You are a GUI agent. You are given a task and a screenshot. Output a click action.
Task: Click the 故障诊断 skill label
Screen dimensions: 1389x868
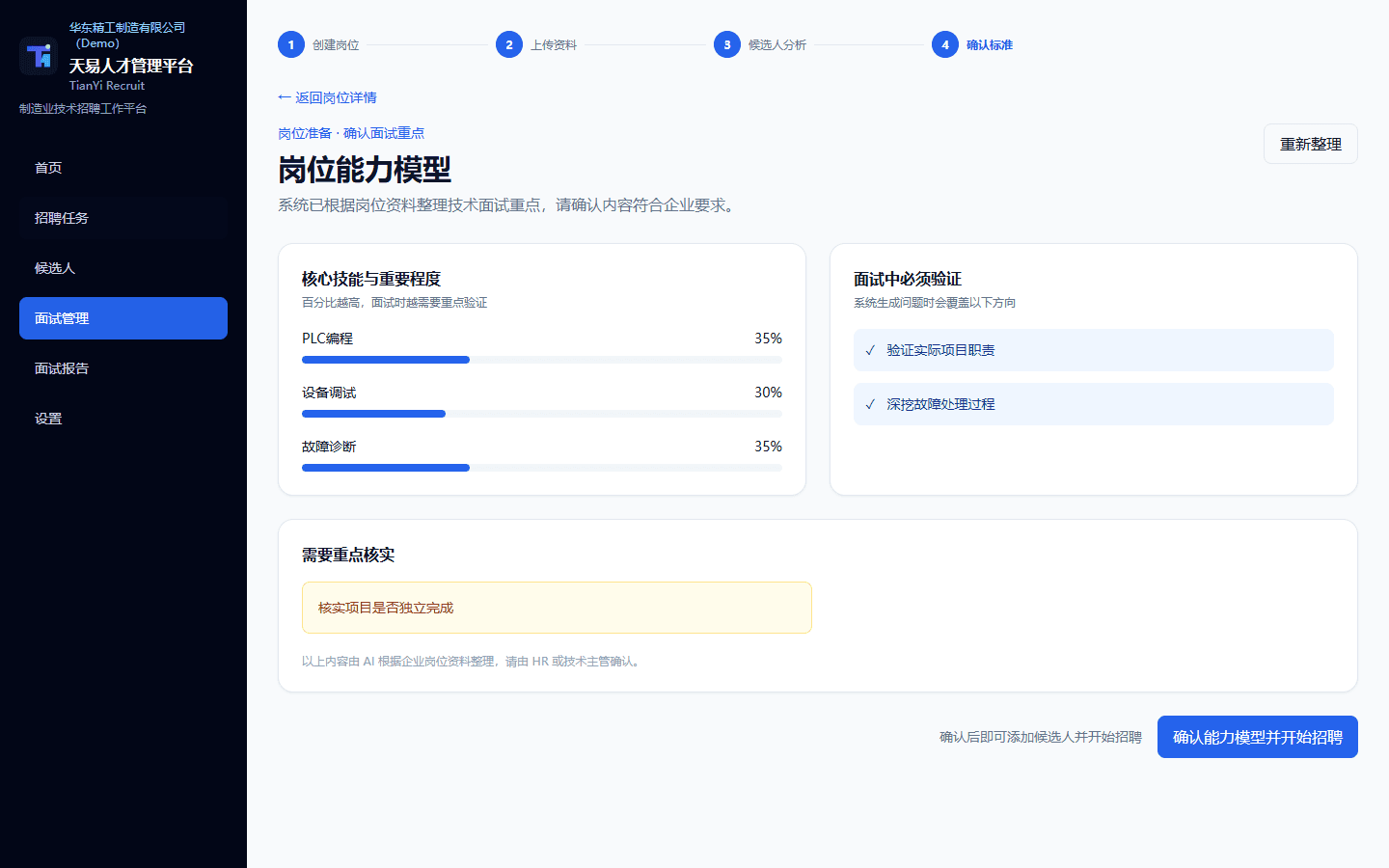click(x=329, y=447)
